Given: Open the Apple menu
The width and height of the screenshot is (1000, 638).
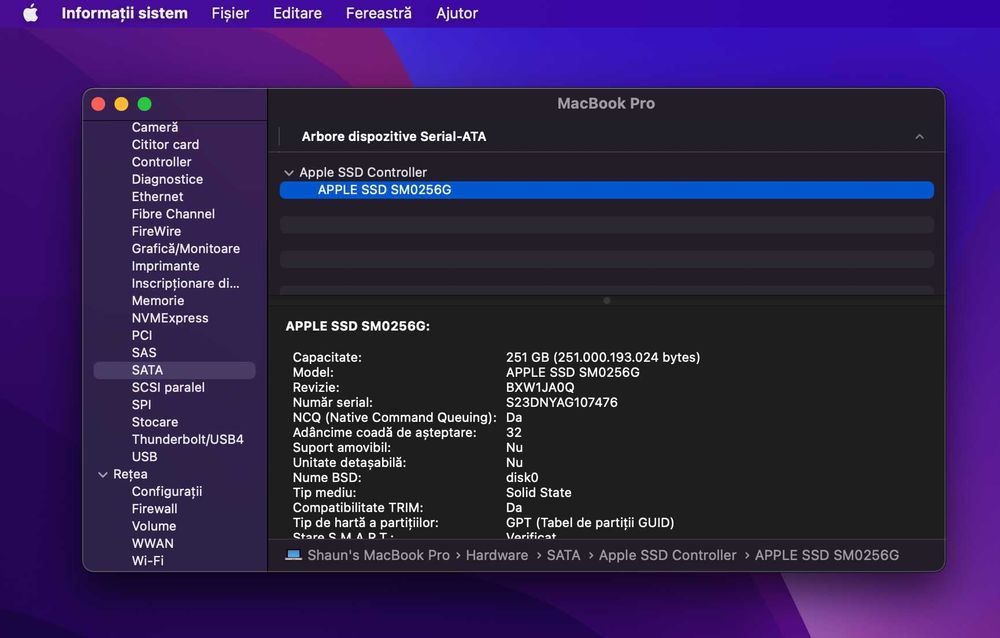Looking at the screenshot, I should pos(30,13).
